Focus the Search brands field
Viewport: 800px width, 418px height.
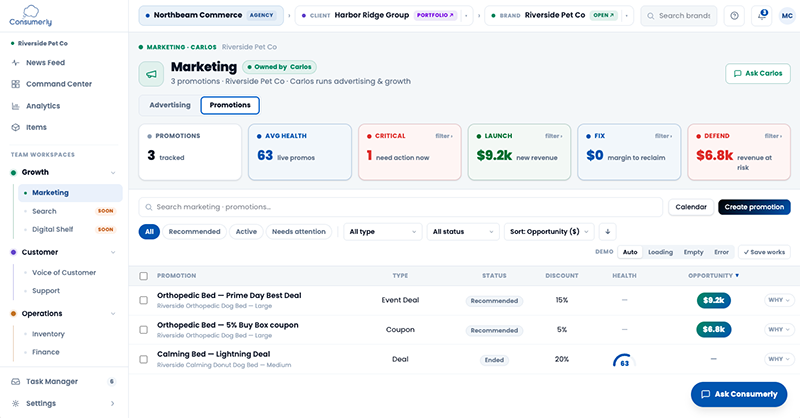click(x=679, y=16)
